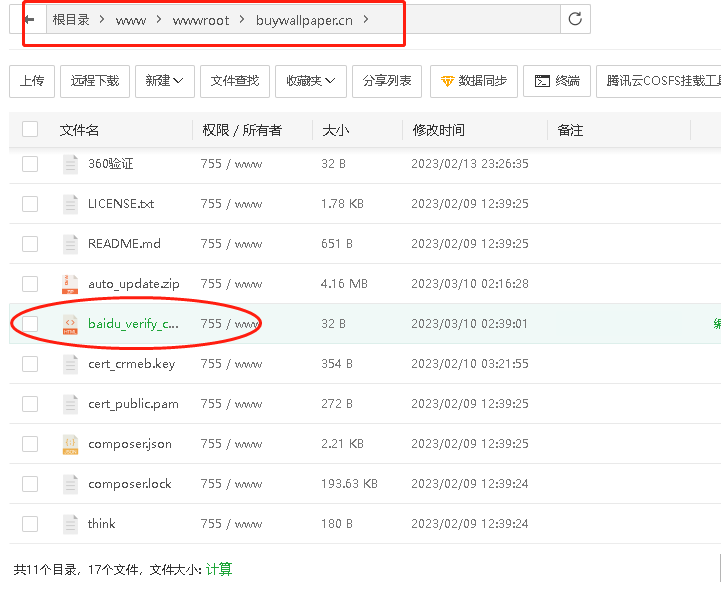Click the 数据同步 button
Image resolution: width=721 pixels, height=604 pixels.
pos(474,81)
